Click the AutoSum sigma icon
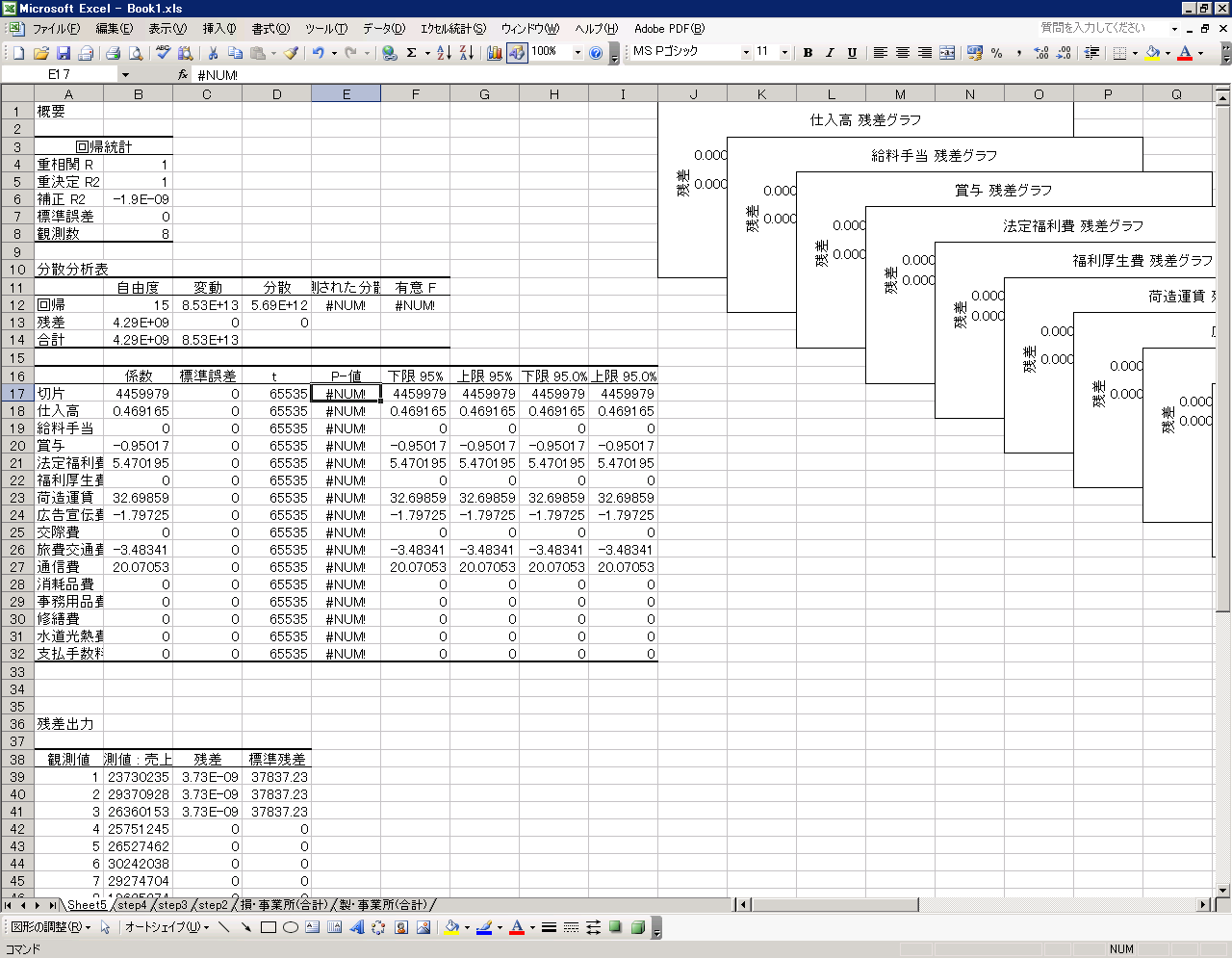The height and width of the screenshot is (959, 1232). pos(412,53)
